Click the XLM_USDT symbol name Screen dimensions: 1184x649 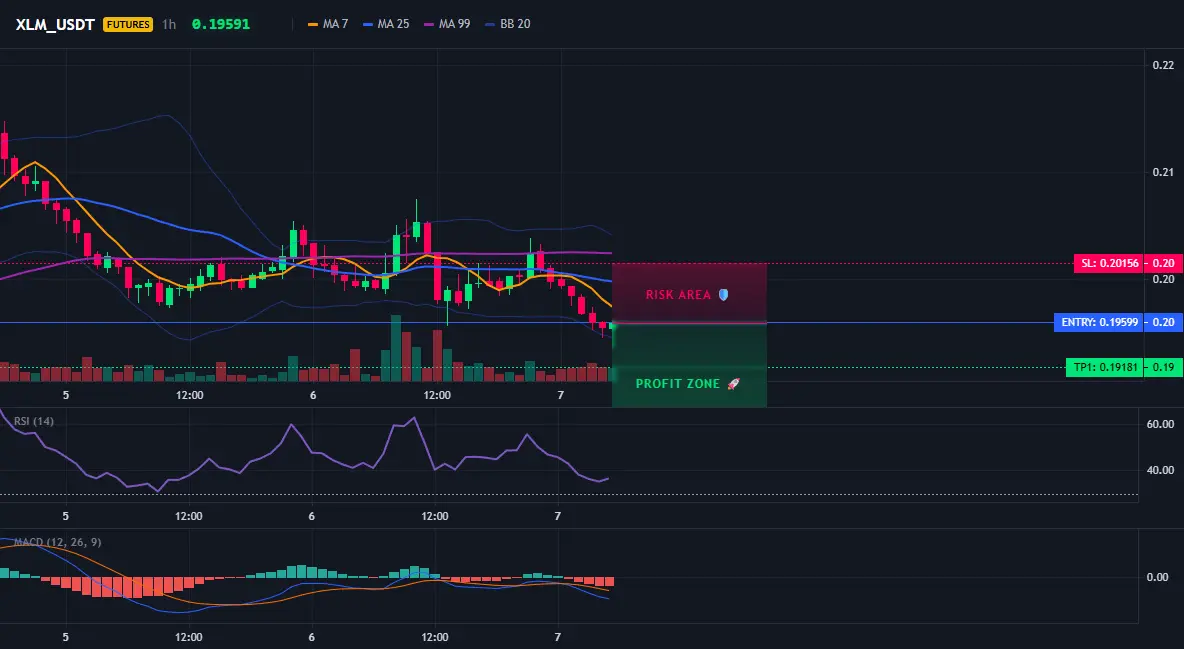[55, 24]
